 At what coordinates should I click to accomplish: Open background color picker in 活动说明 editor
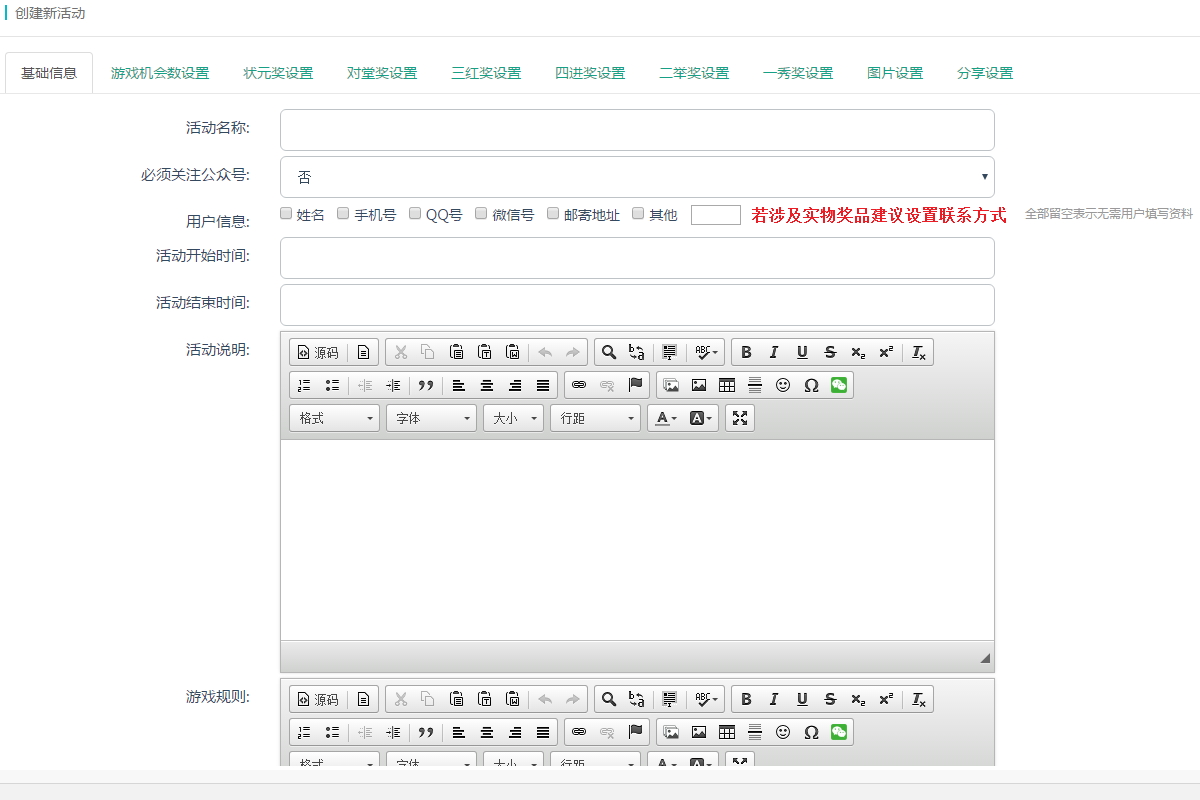pos(701,418)
